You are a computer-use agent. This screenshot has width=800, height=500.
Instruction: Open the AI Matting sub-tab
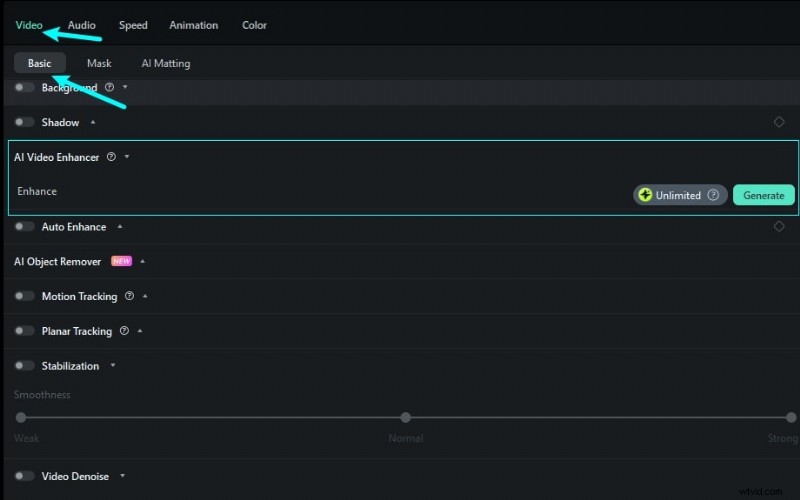point(165,63)
